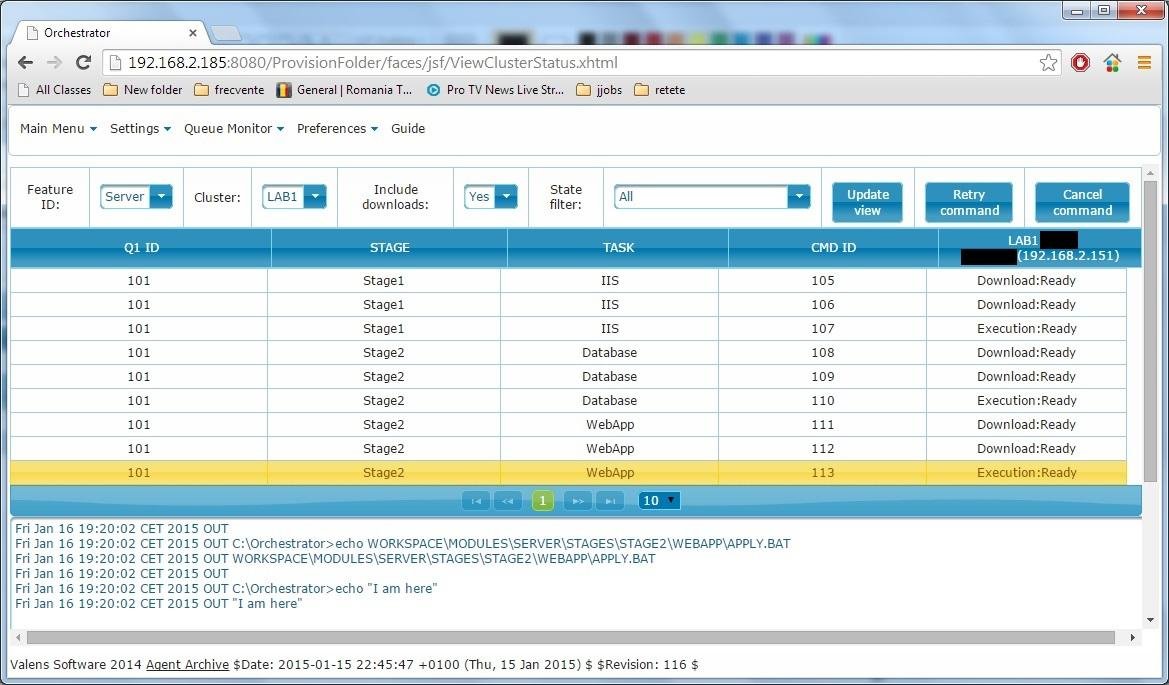Reload the ViewClusterStatus page
This screenshot has width=1169, height=685.
[83, 62]
